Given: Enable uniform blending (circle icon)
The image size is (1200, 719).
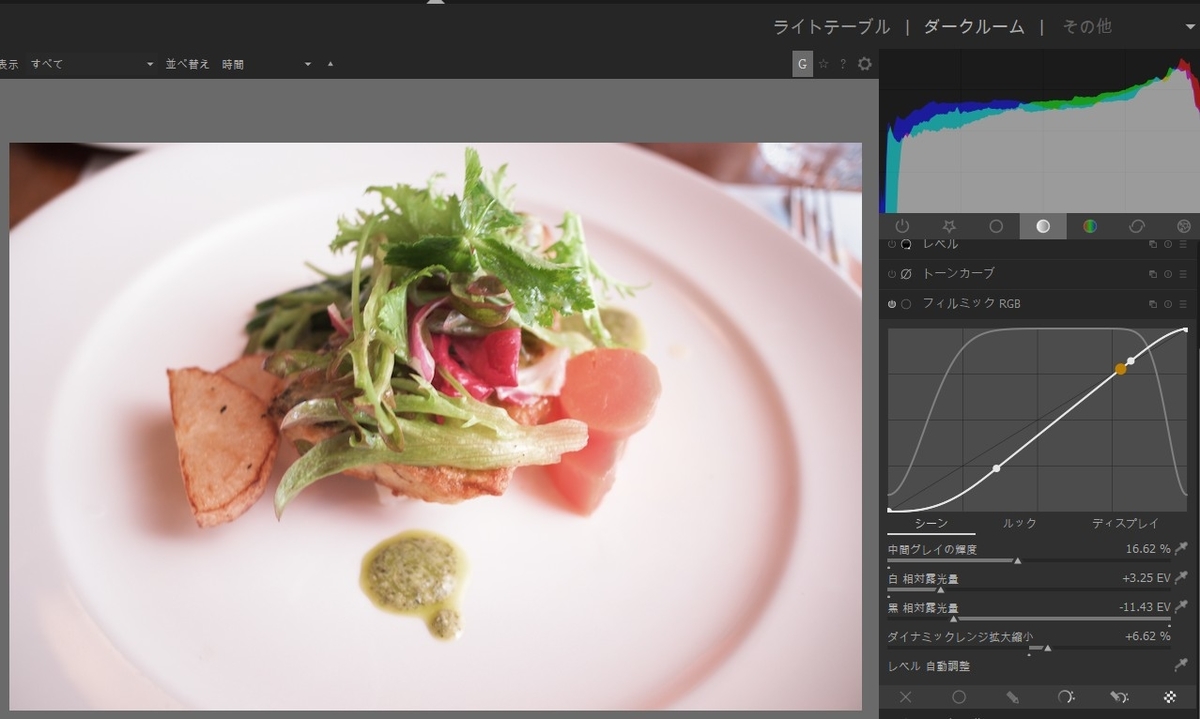Looking at the screenshot, I should tap(959, 697).
